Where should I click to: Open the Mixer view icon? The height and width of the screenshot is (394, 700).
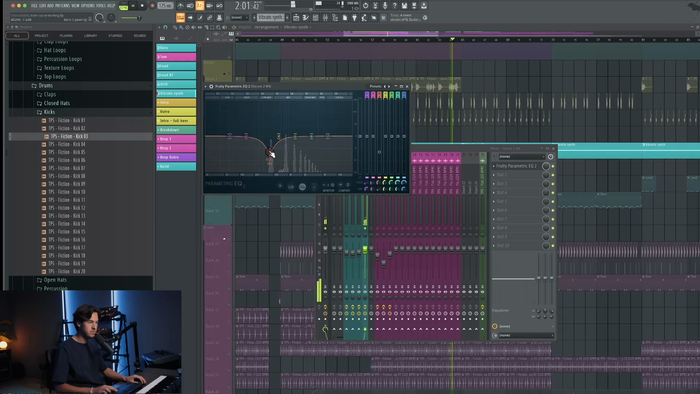(x=325, y=17)
